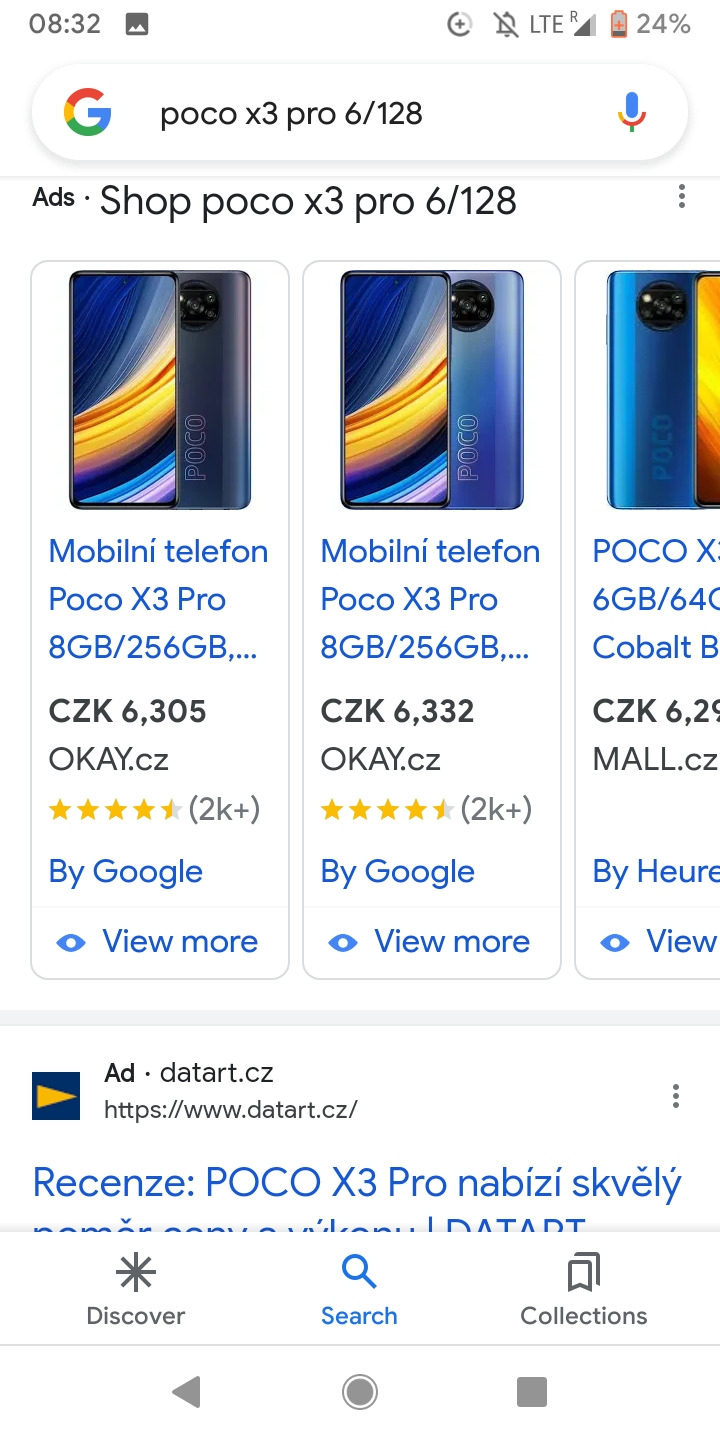Tap the Google logo icon
This screenshot has width=720, height=1440.
88,113
